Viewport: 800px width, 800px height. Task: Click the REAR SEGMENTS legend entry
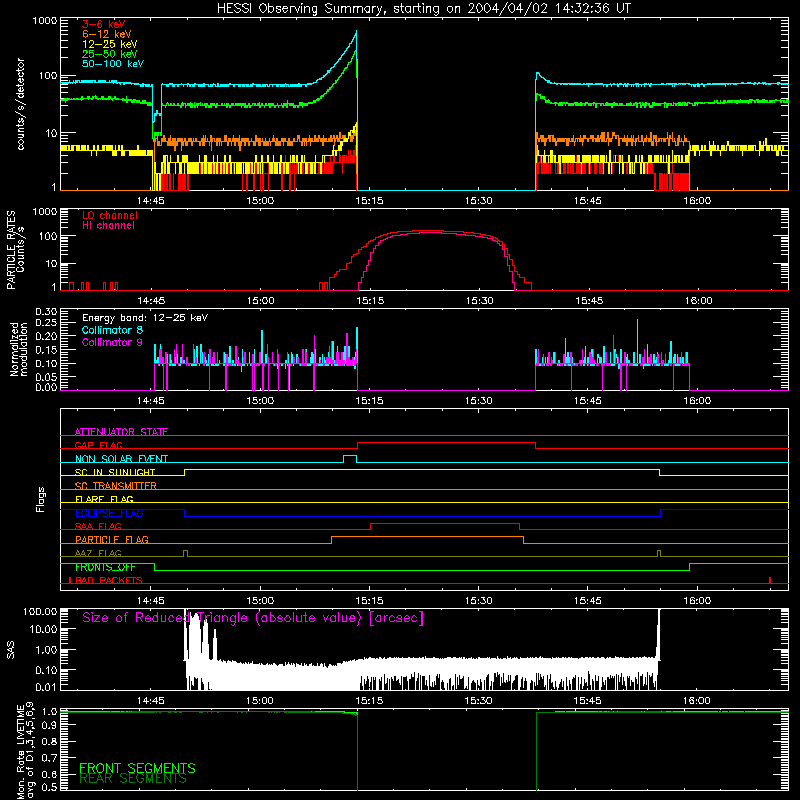coord(133,779)
